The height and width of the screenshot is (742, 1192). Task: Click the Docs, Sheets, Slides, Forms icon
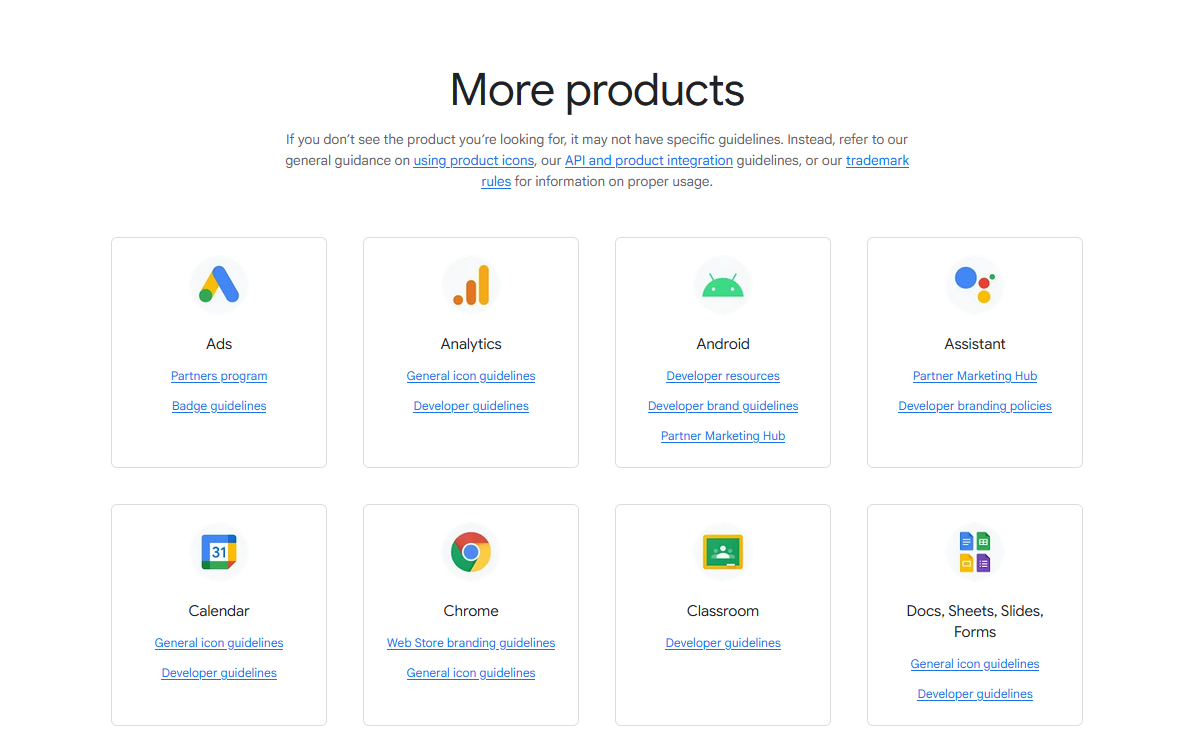(975, 552)
